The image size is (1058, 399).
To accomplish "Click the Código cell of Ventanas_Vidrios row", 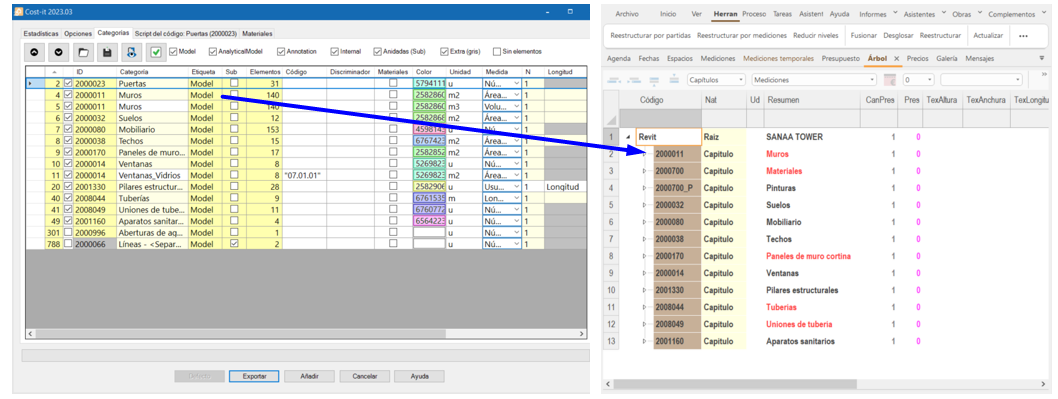I will pyautogui.click(x=304, y=175).
